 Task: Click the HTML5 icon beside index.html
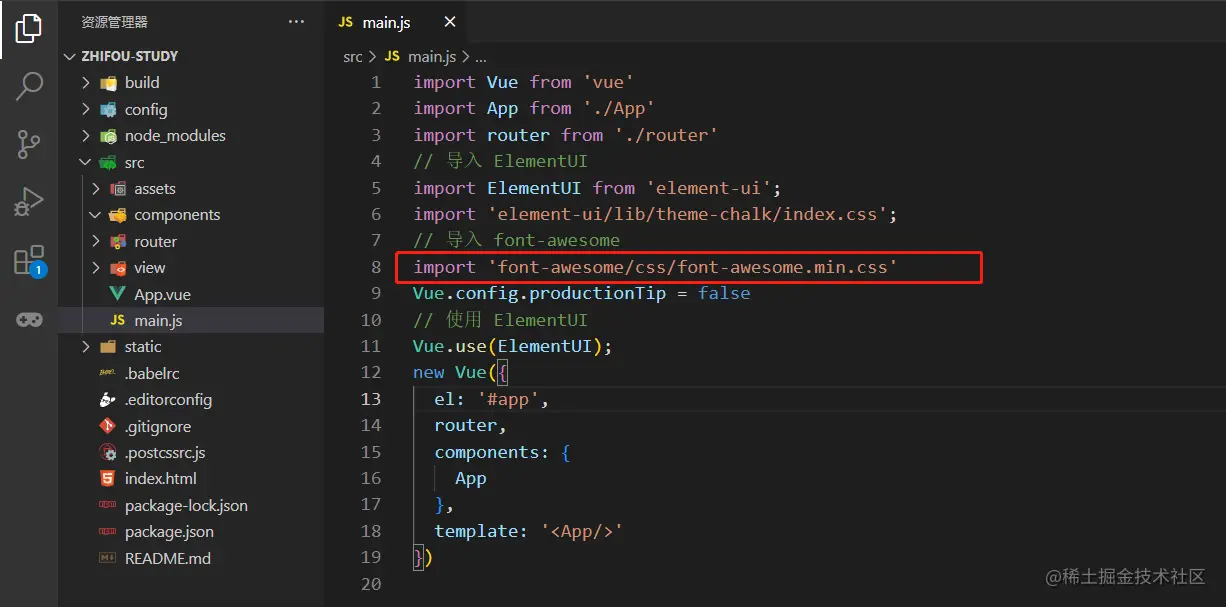[108, 479]
